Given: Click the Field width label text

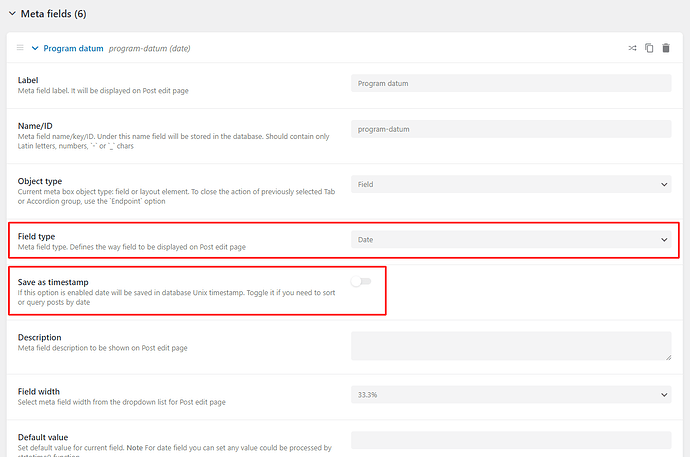Looking at the screenshot, I should (38, 391).
